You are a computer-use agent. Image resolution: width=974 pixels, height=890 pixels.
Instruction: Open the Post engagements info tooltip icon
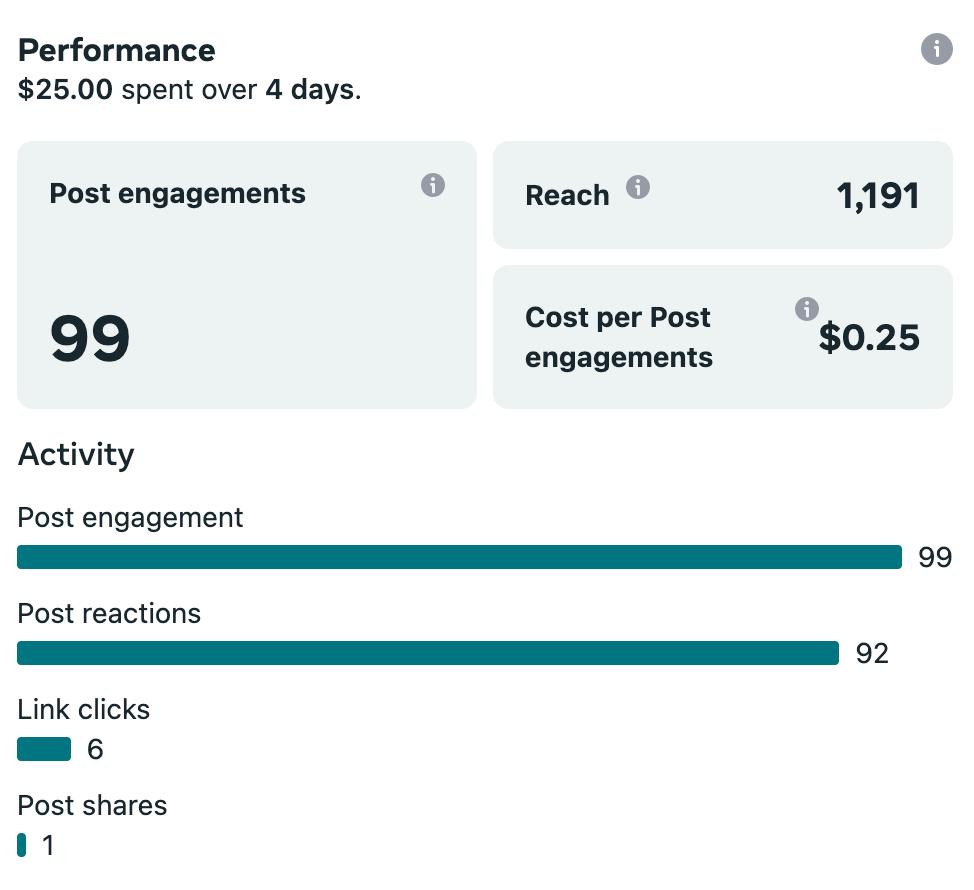coord(432,185)
